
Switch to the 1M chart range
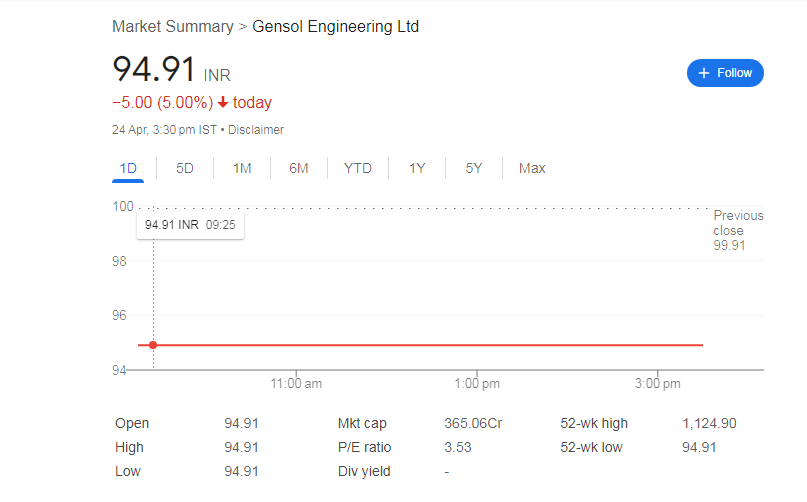[242, 168]
